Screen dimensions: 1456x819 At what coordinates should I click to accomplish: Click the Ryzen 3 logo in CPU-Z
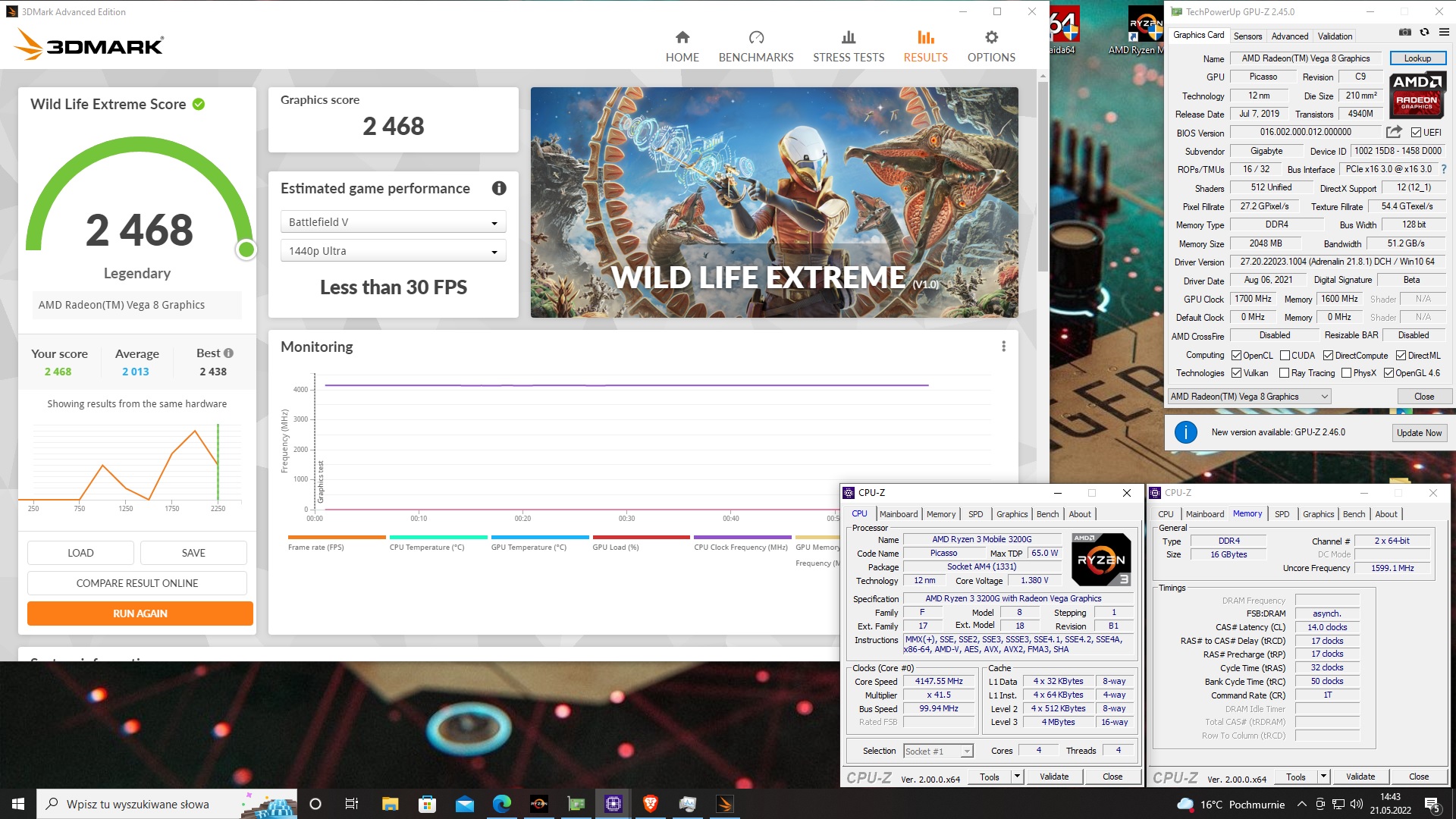pos(1101,560)
